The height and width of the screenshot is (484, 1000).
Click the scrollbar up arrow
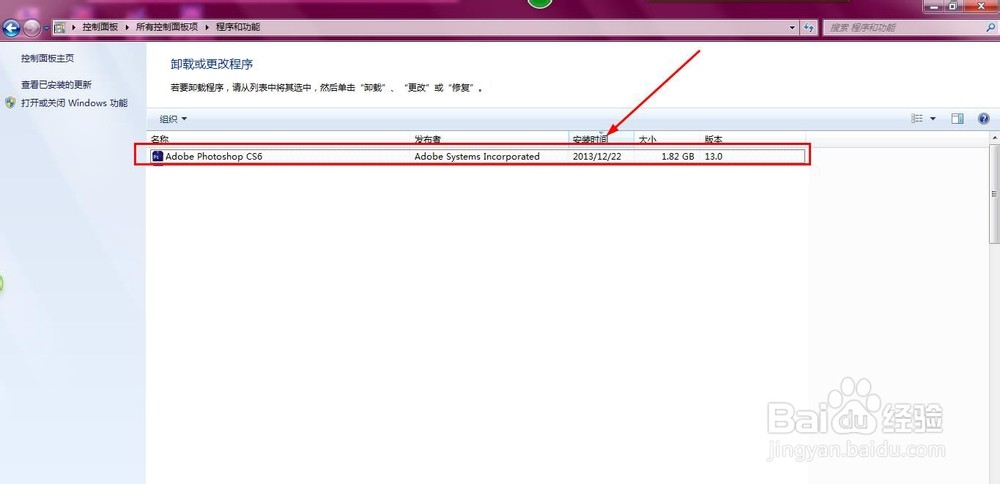(x=994, y=138)
